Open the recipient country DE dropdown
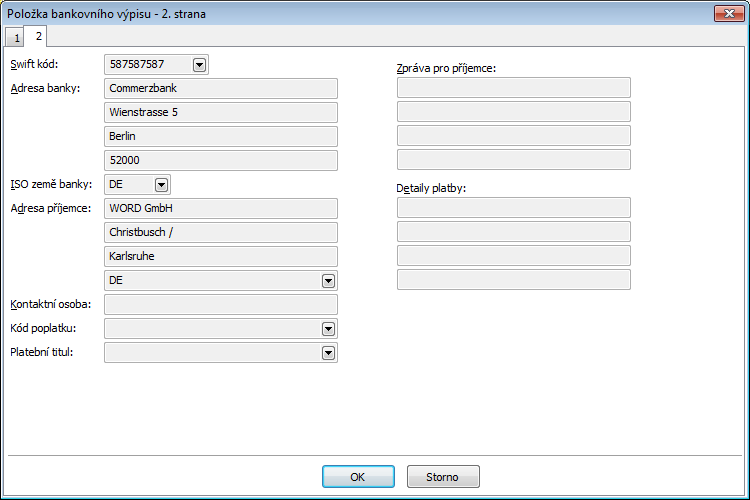This screenshot has height=500, width=750. (x=328, y=281)
